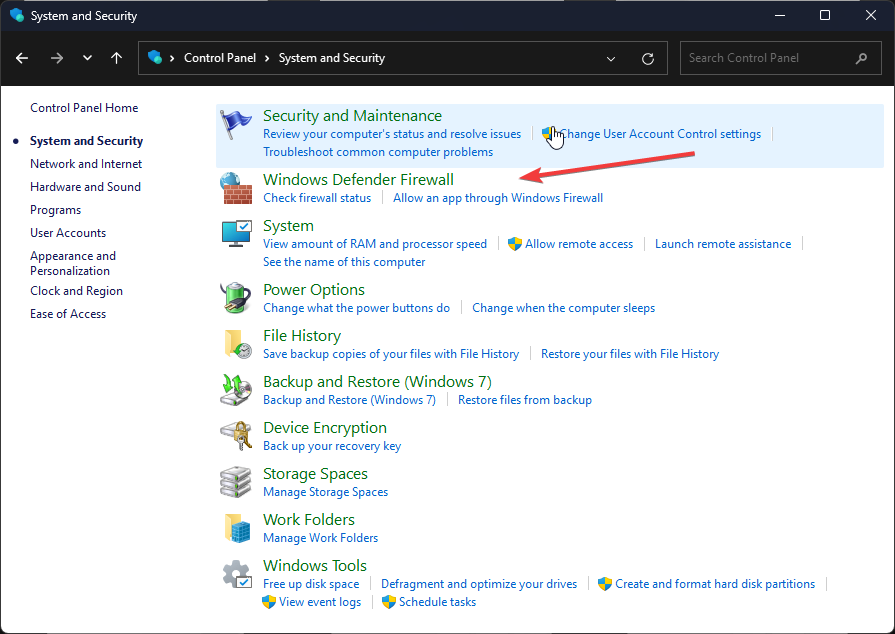Open Network and Internet category
The width and height of the screenshot is (895, 634).
pyautogui.click(x=86, y=164)
